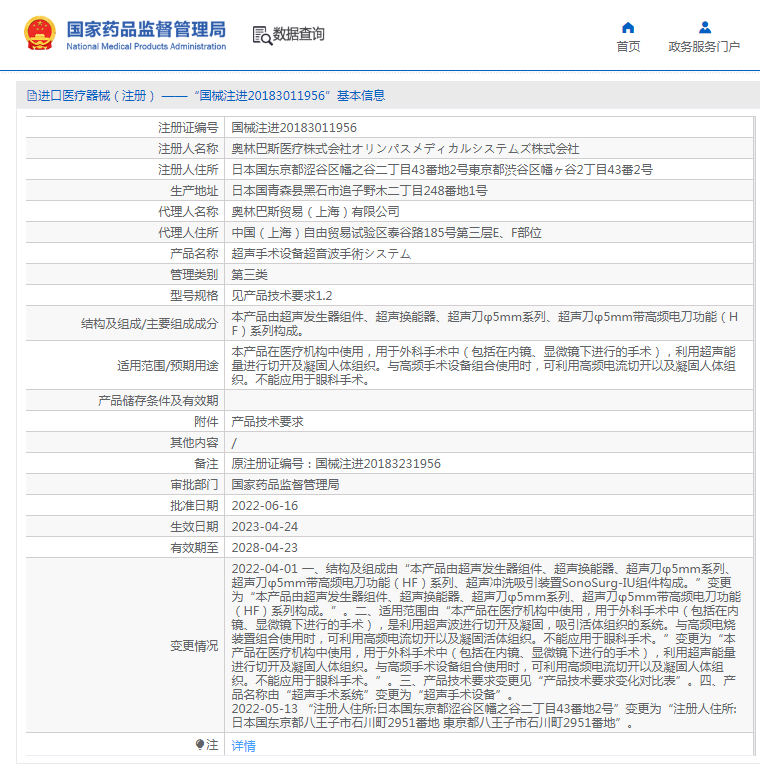The image size is (760, 777).
Task: Click the 产品储存条件及有效期 label
Action: [x=158, y=401]
